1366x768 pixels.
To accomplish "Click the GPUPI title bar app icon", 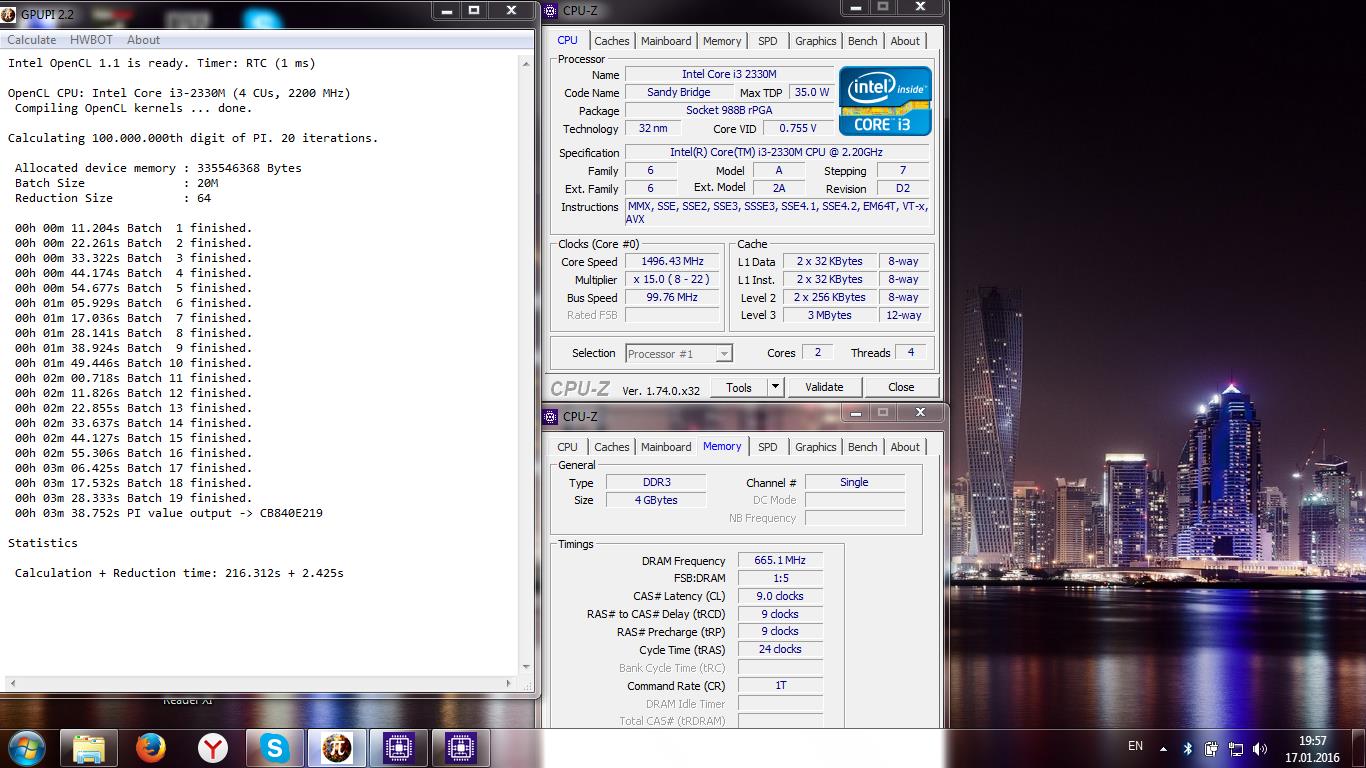I will [x=11, y=14].
